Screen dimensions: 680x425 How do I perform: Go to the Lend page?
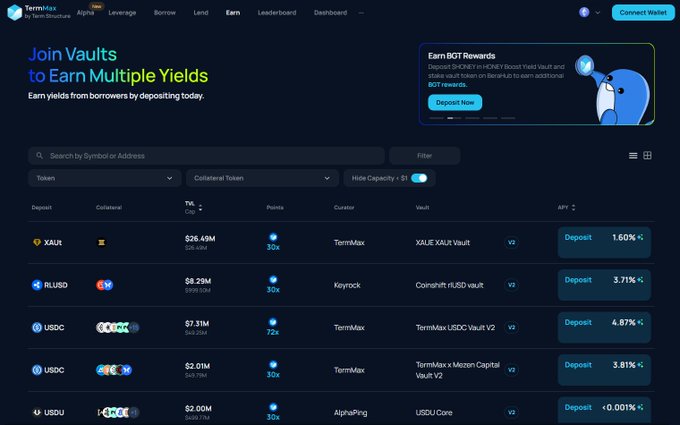pos(201,13)
